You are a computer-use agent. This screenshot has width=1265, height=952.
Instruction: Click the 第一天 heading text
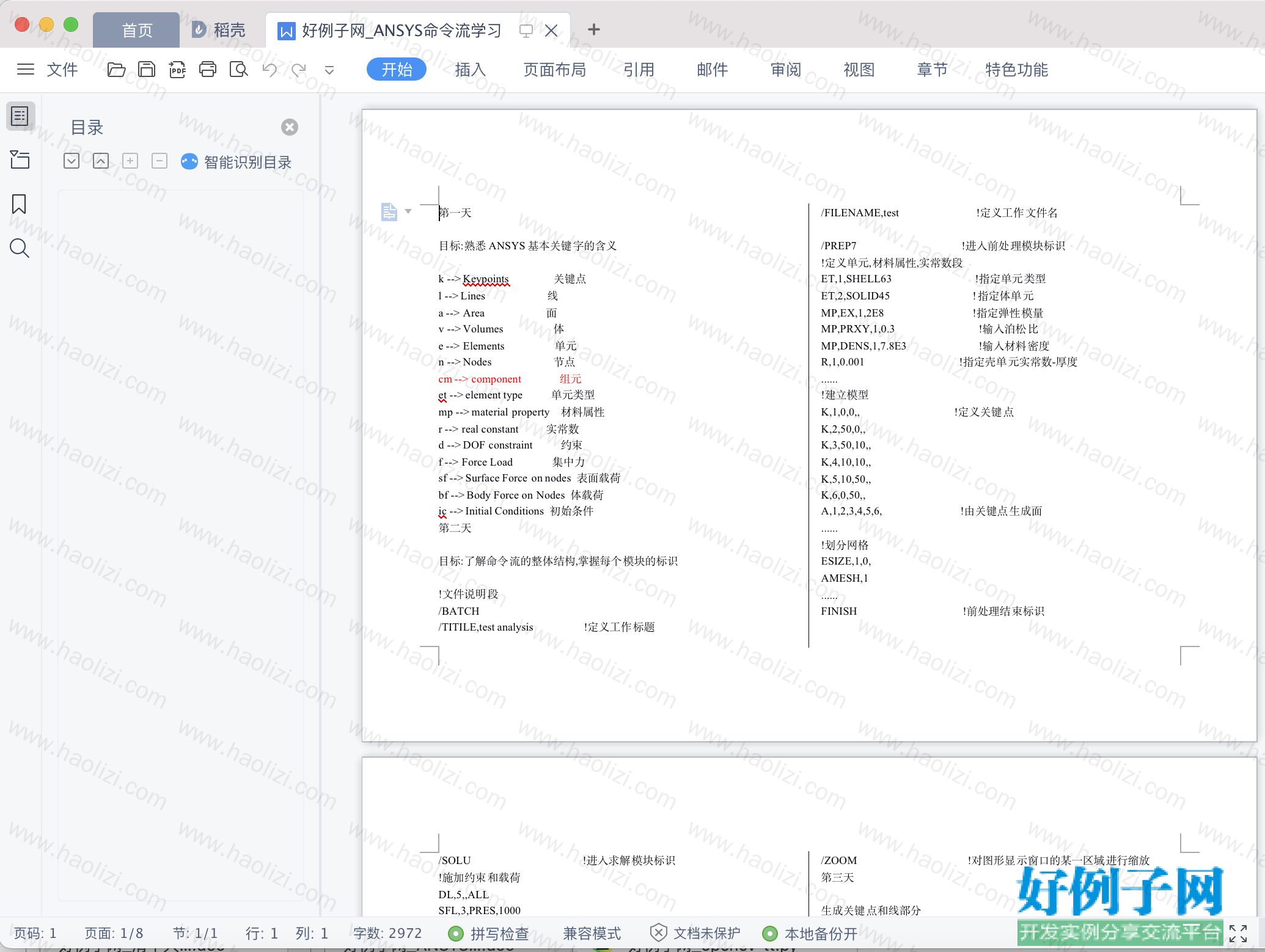(455, 213)
